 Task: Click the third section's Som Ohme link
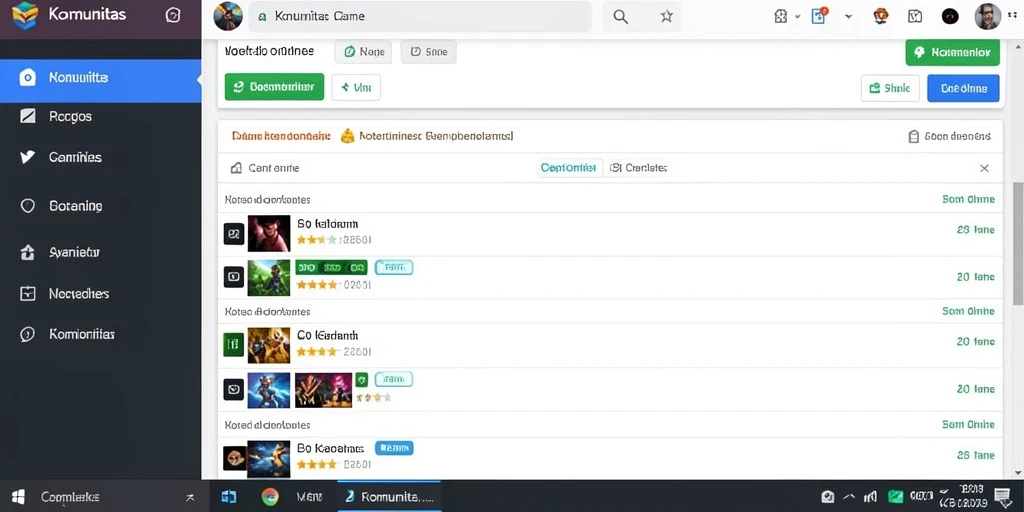(968, 424)
